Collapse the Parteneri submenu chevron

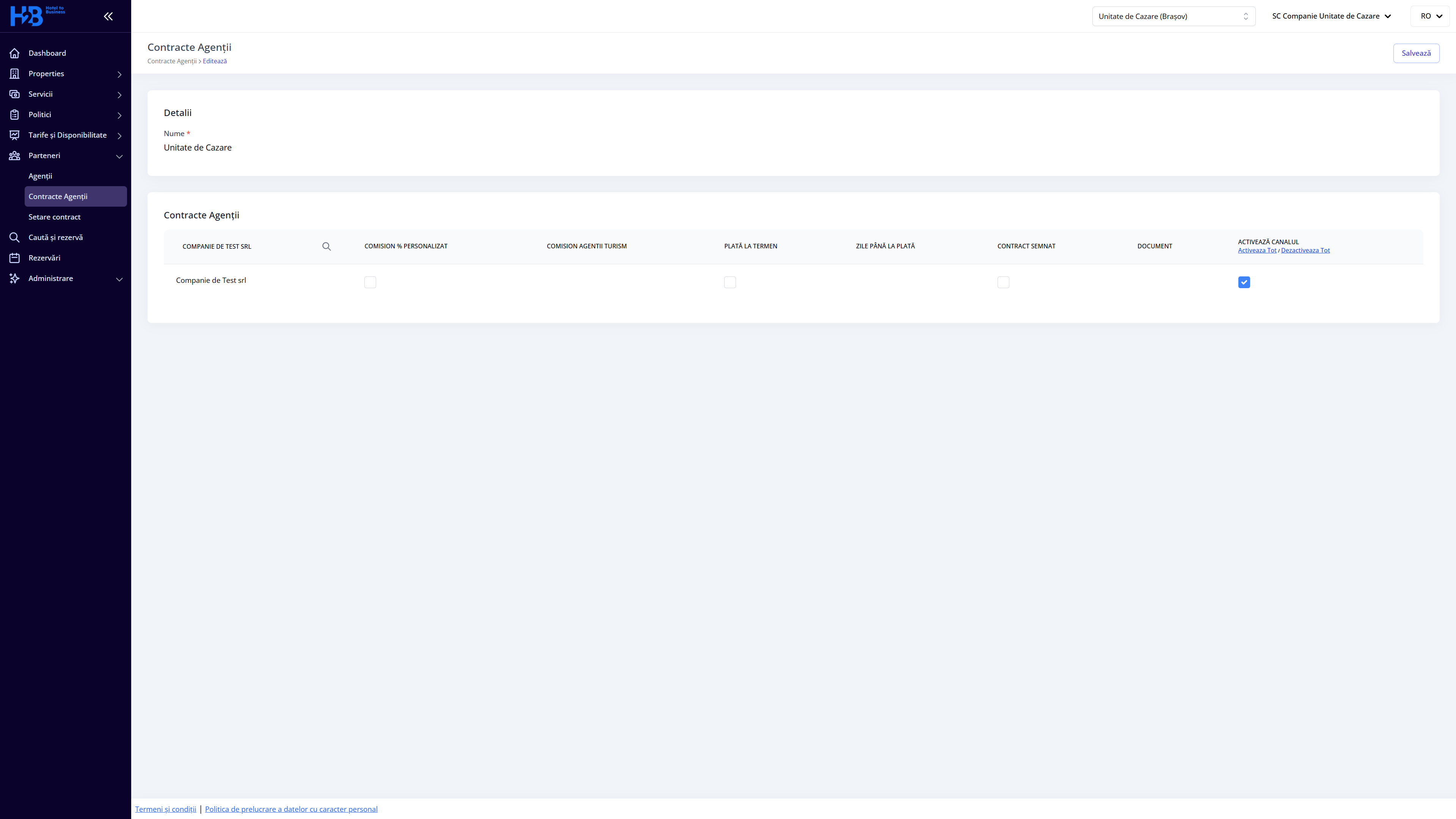pyautogui.click(x=119, y=157)
